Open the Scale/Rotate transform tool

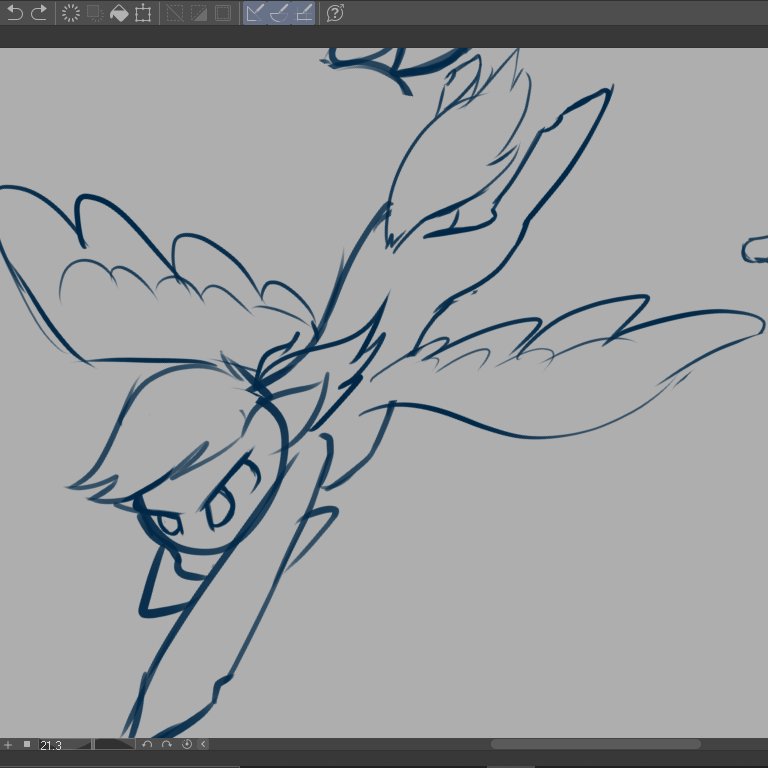[x=143, y=13]
